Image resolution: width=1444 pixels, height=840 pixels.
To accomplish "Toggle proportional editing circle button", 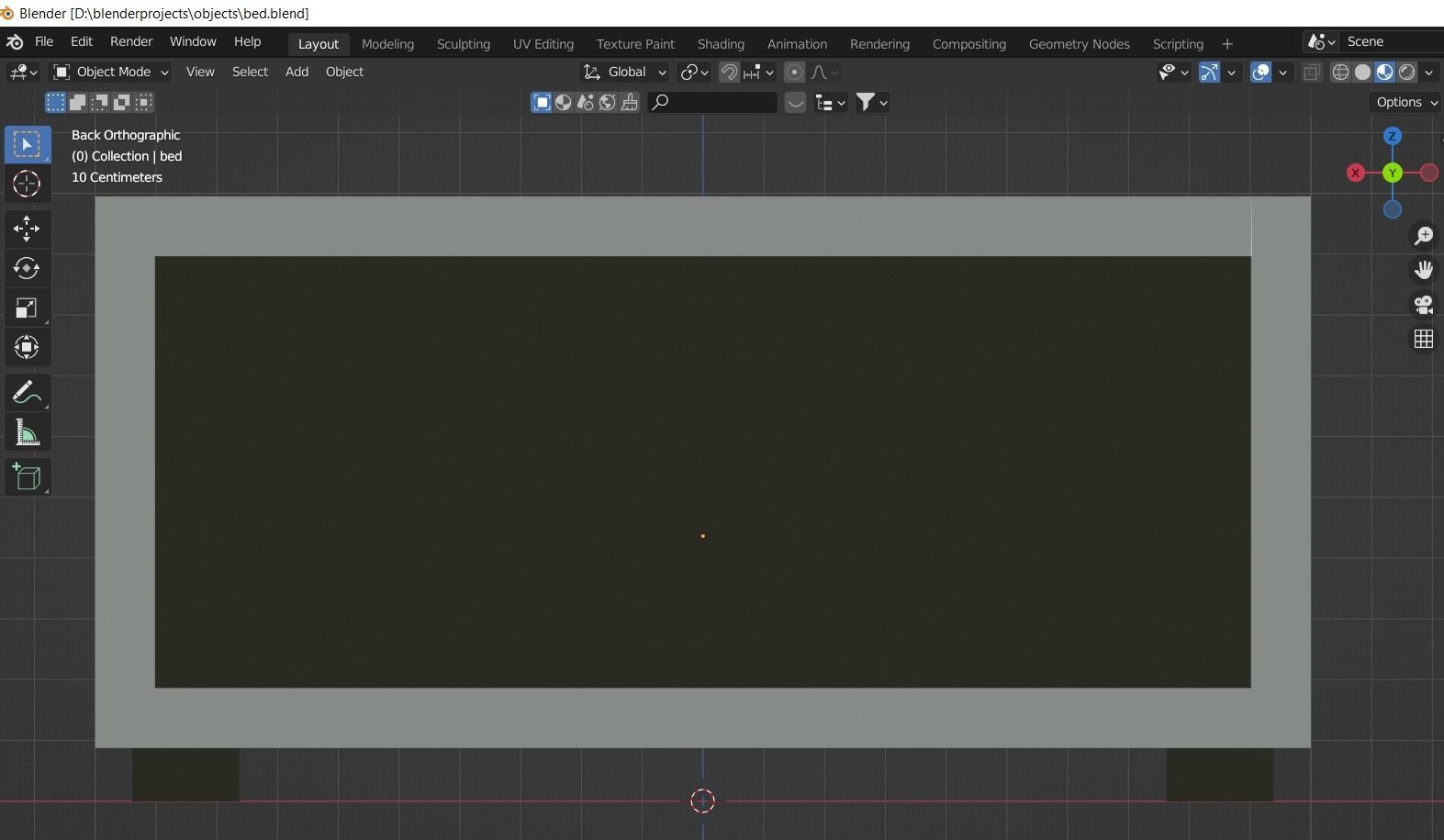I will point(795,72).
